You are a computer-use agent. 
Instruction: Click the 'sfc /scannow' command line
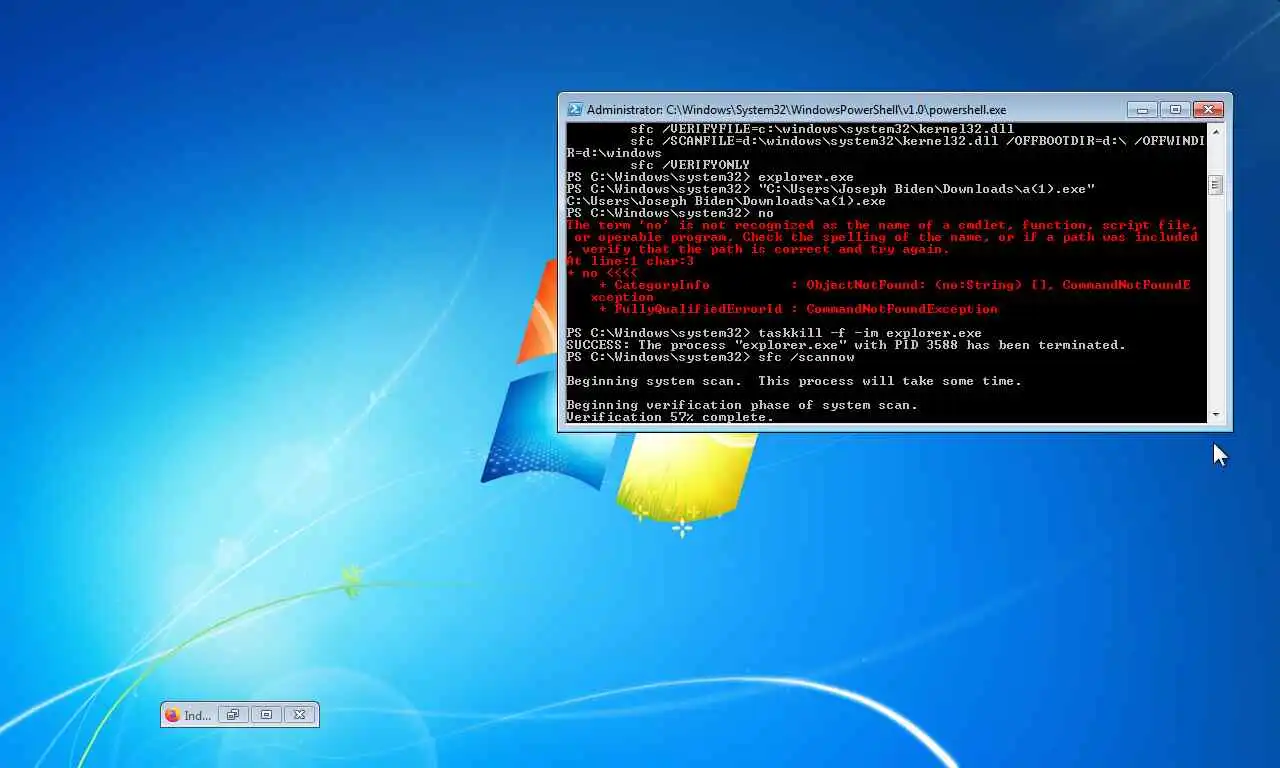pyautogui.click(x=710, y=357)
